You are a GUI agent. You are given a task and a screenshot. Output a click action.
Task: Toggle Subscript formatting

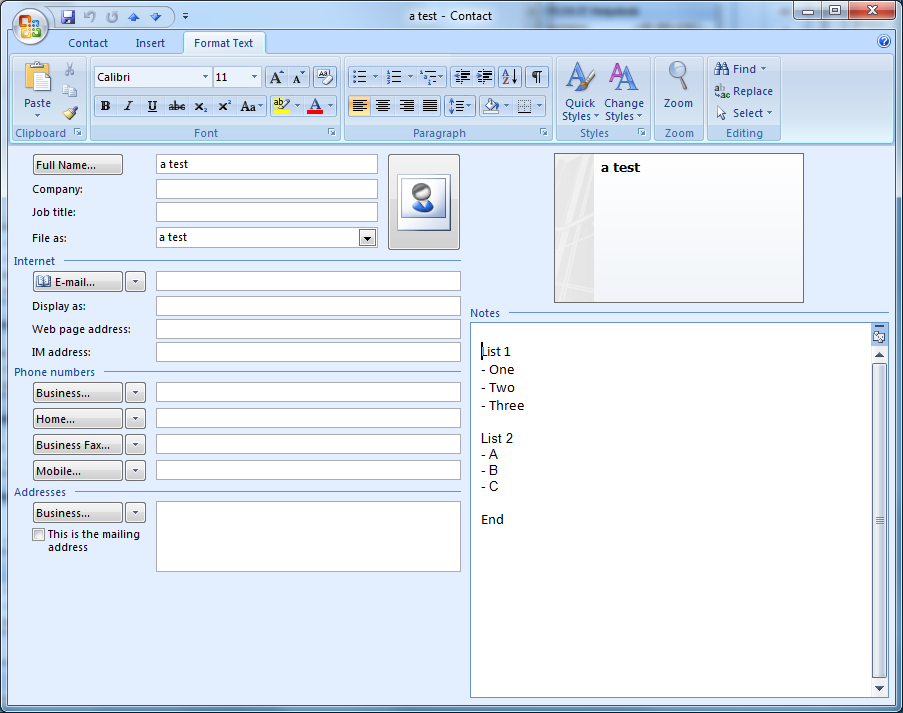(200, 106)
